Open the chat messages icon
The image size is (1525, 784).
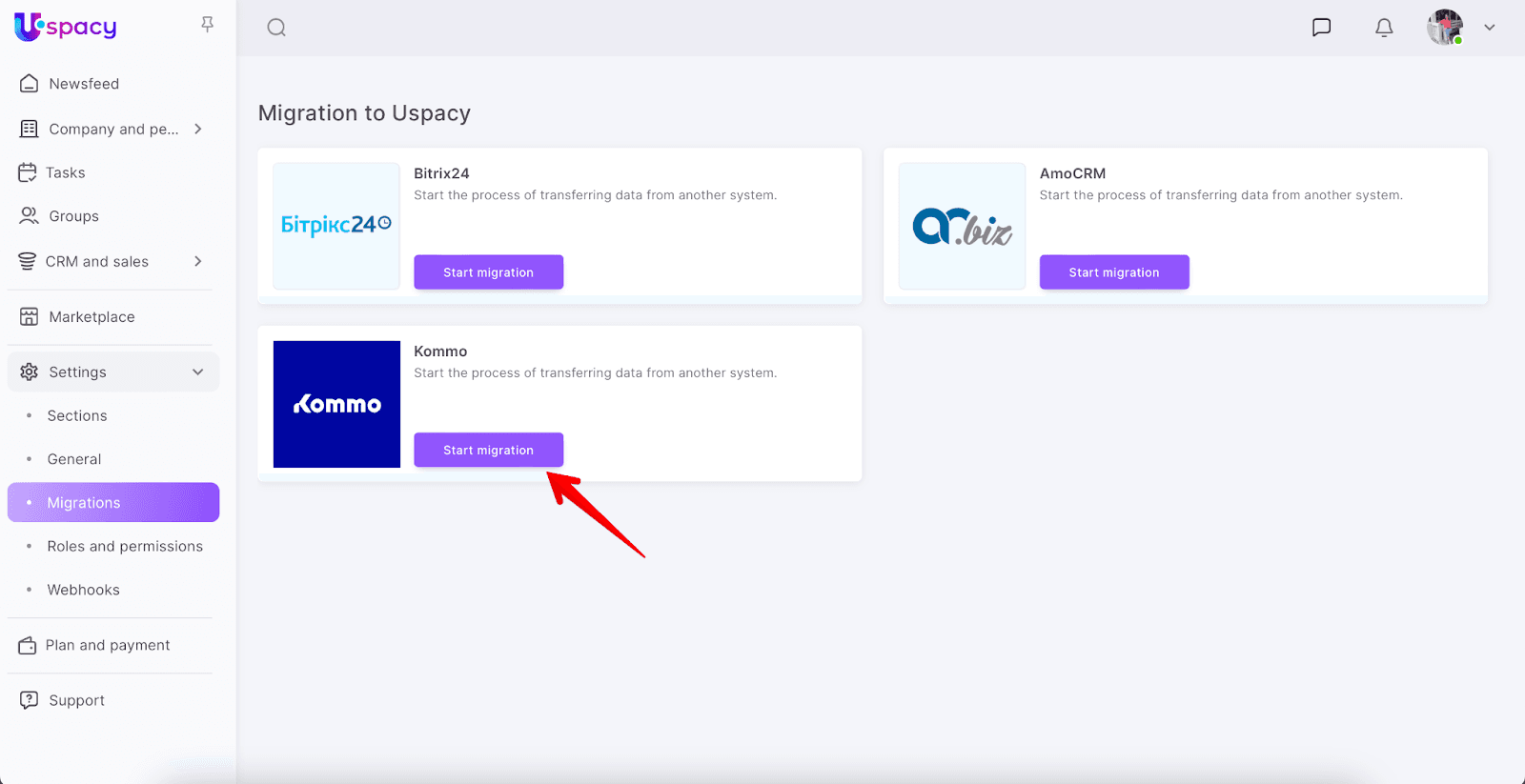(x=1321, y=28)
